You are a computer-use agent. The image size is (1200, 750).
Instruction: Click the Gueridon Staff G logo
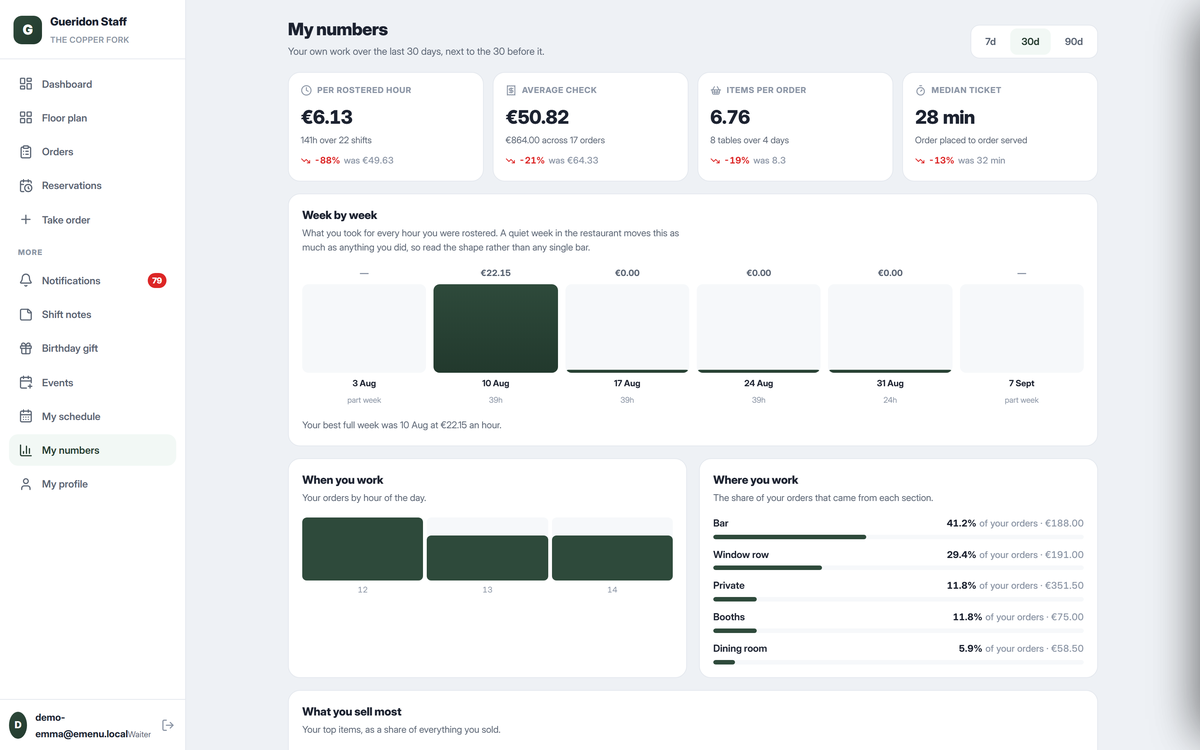coord(27,30)
